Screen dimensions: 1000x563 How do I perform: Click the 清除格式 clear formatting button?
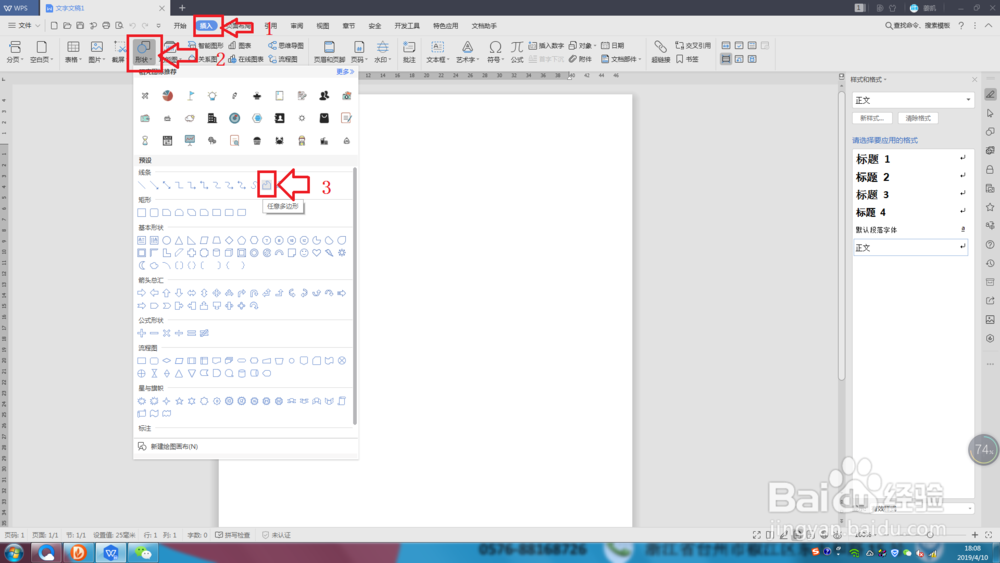point(918,118)
